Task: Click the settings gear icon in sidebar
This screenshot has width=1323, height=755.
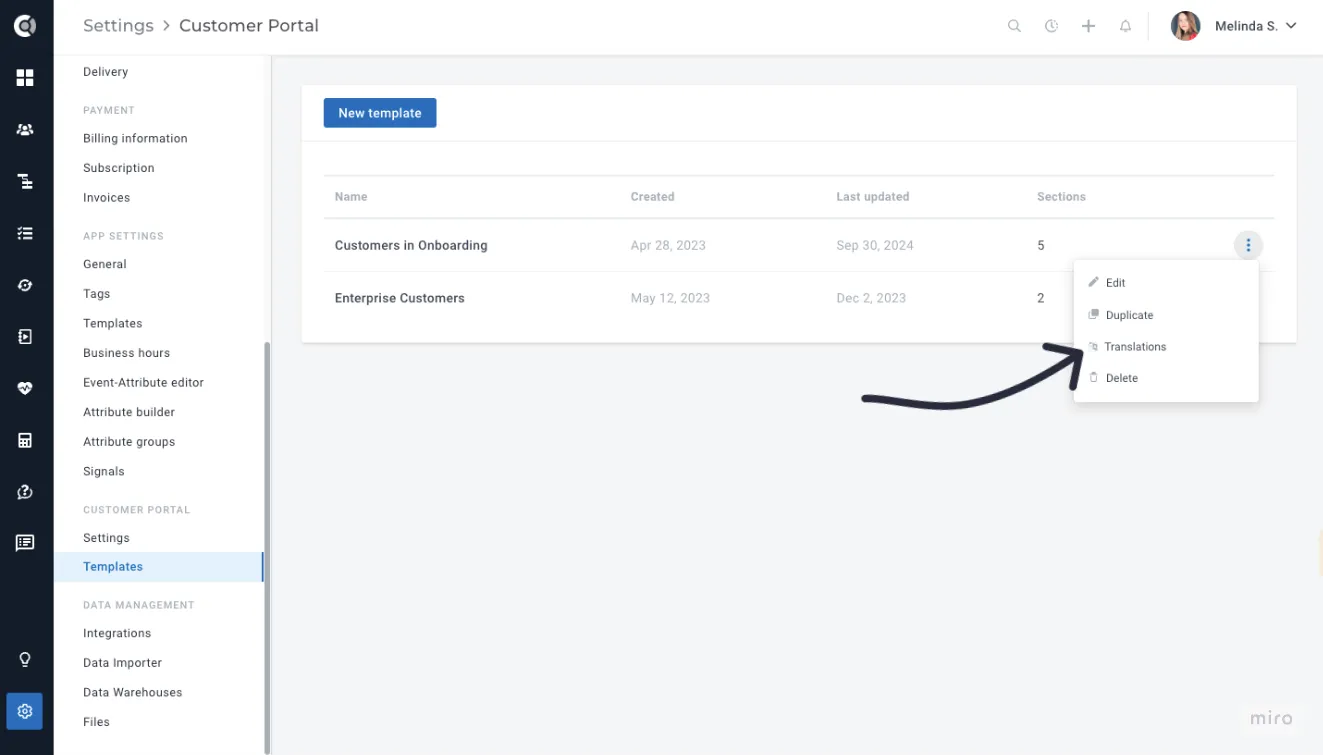Action: [x=25, y=711]
